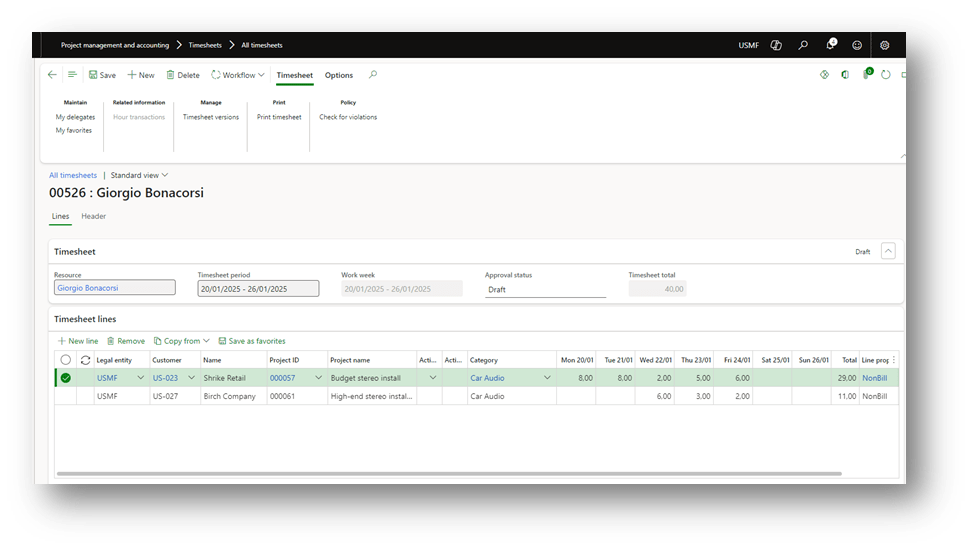Open the Options ribbon tab

tap(339, 75)
